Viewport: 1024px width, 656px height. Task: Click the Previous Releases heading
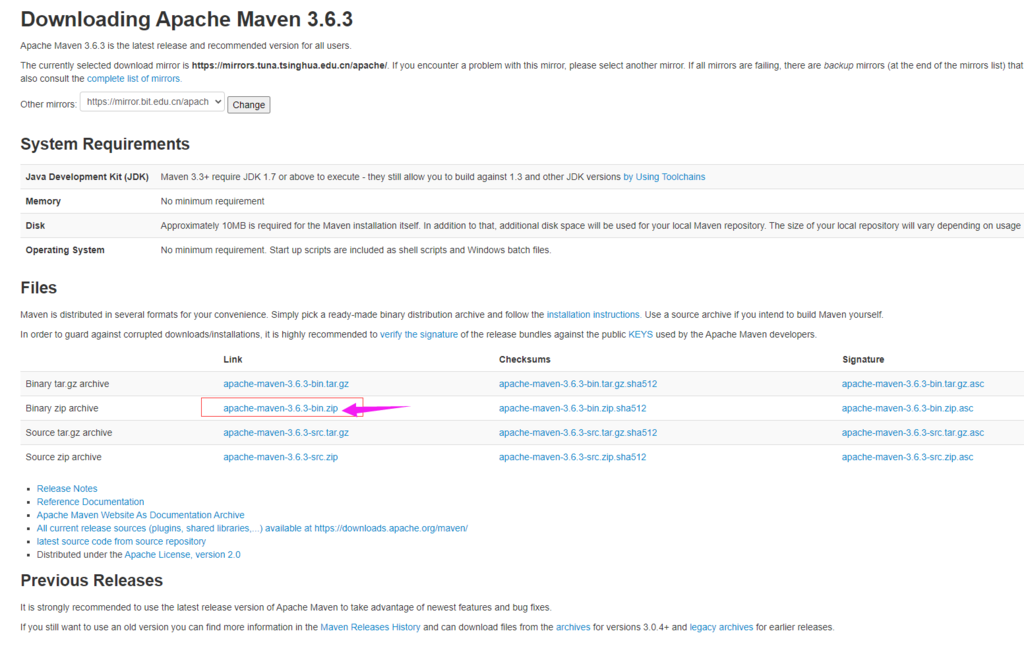pos(91,581)
